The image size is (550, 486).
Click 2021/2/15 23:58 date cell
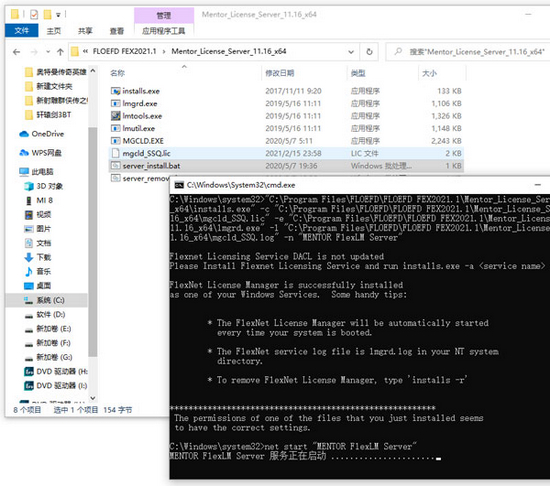point(293,153)
